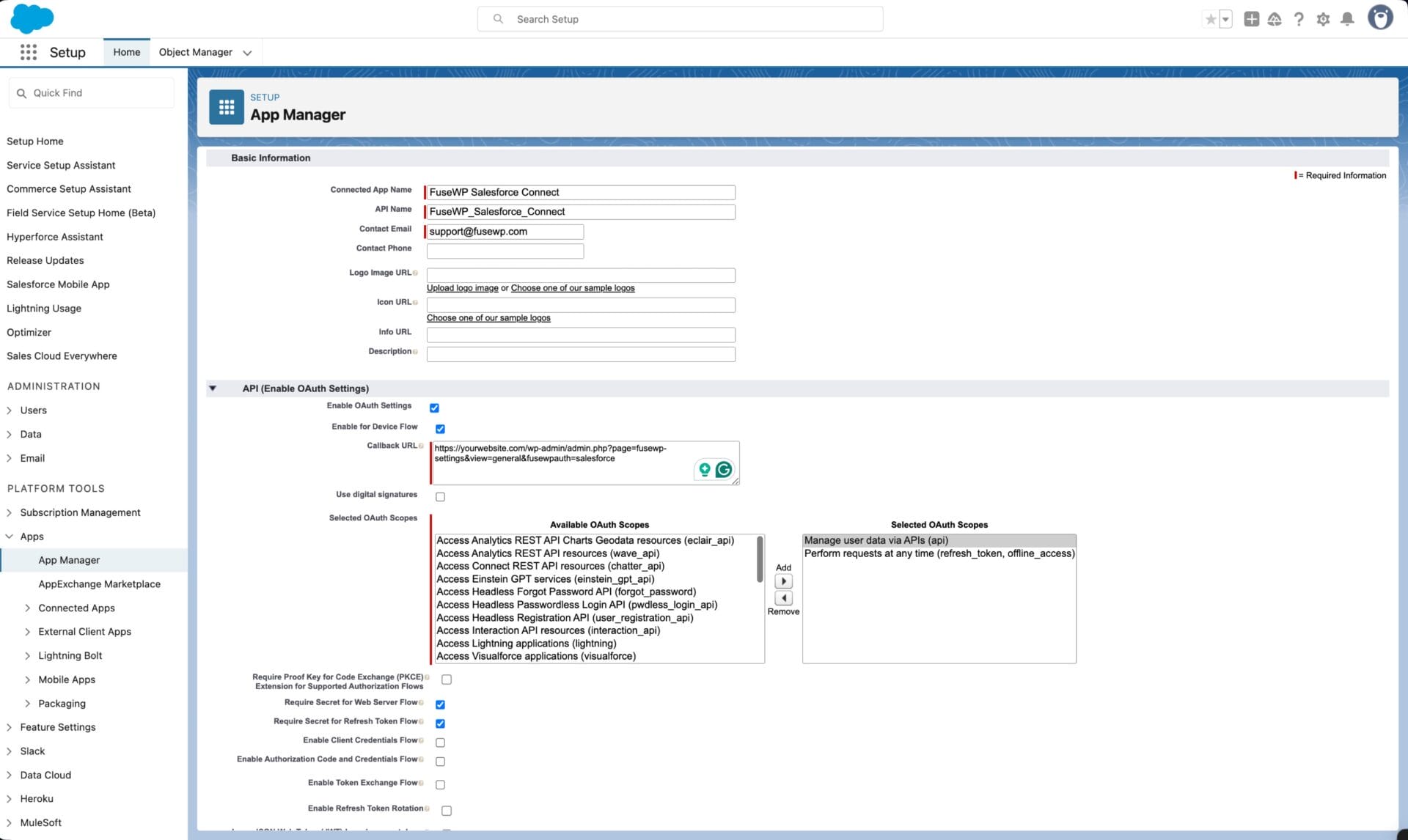
Task: Check Require Proof Key for Code Exchange
Action: (x=447, y=679)
